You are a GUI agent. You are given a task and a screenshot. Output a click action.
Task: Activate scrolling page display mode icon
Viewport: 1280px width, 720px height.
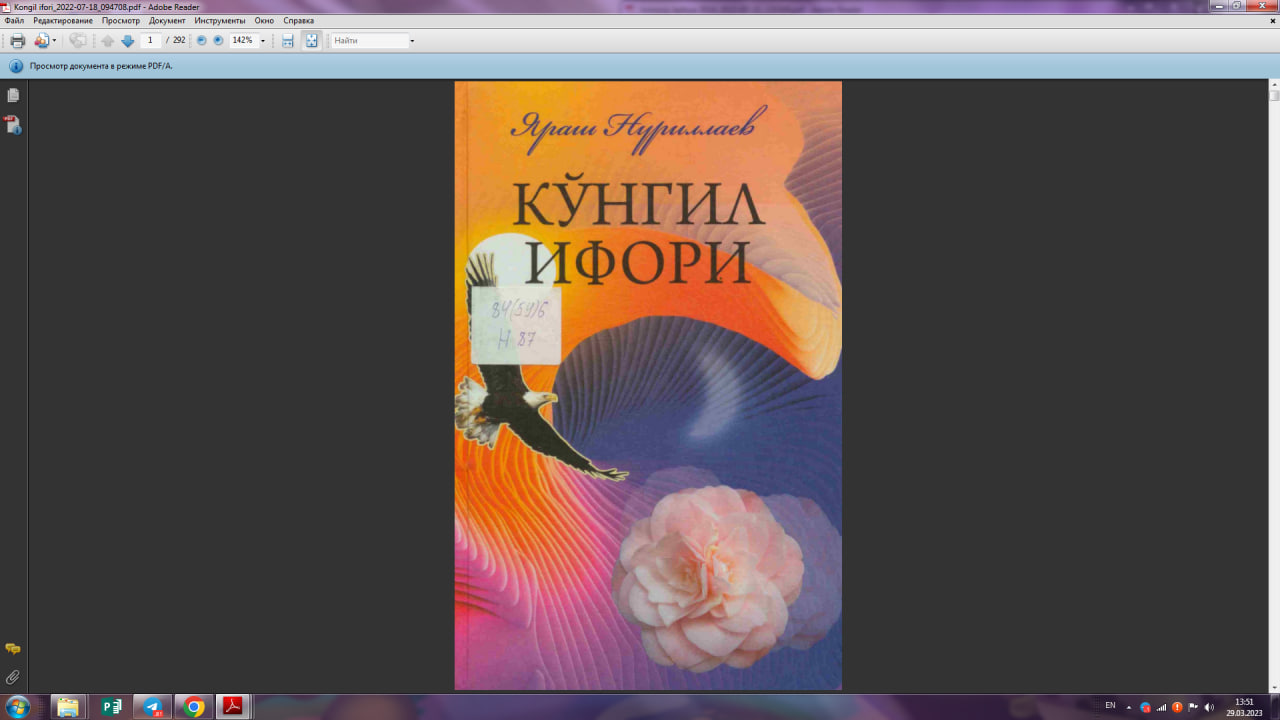287,41
